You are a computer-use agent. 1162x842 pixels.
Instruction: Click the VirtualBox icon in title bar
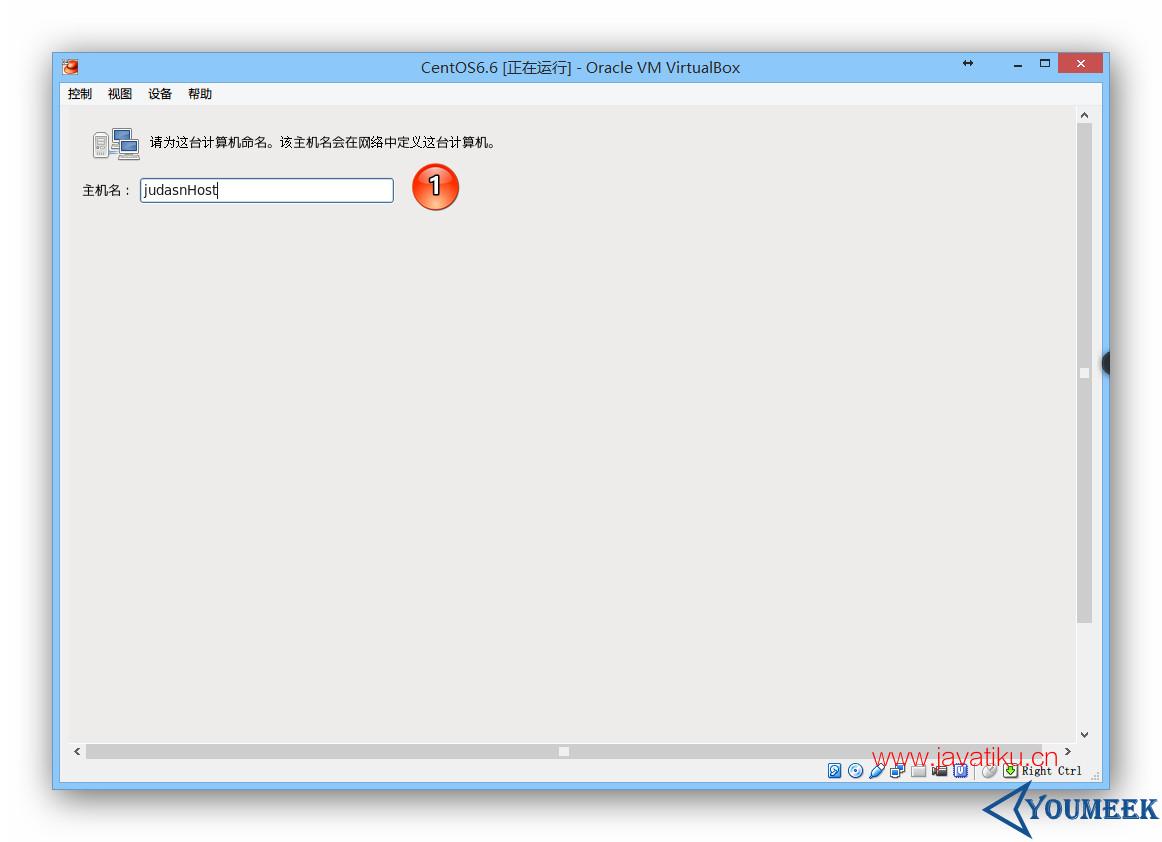(x=70, y=67)
